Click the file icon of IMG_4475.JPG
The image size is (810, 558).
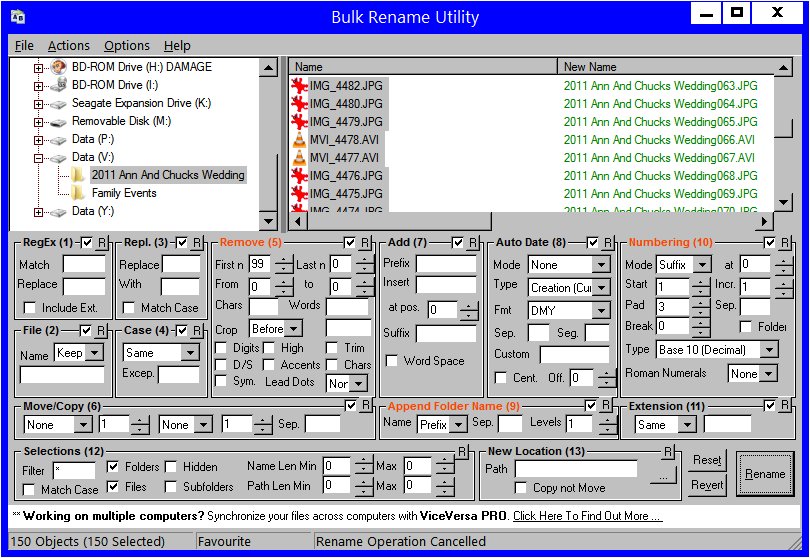(299, 194)
